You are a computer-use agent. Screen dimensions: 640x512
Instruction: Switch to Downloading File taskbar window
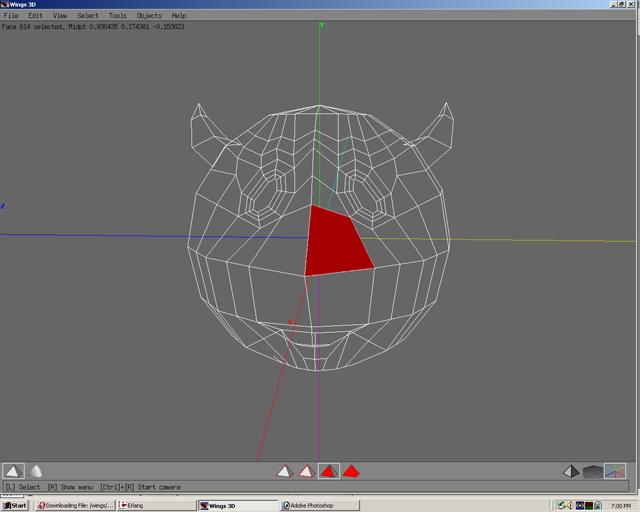[x=75, y=505]
